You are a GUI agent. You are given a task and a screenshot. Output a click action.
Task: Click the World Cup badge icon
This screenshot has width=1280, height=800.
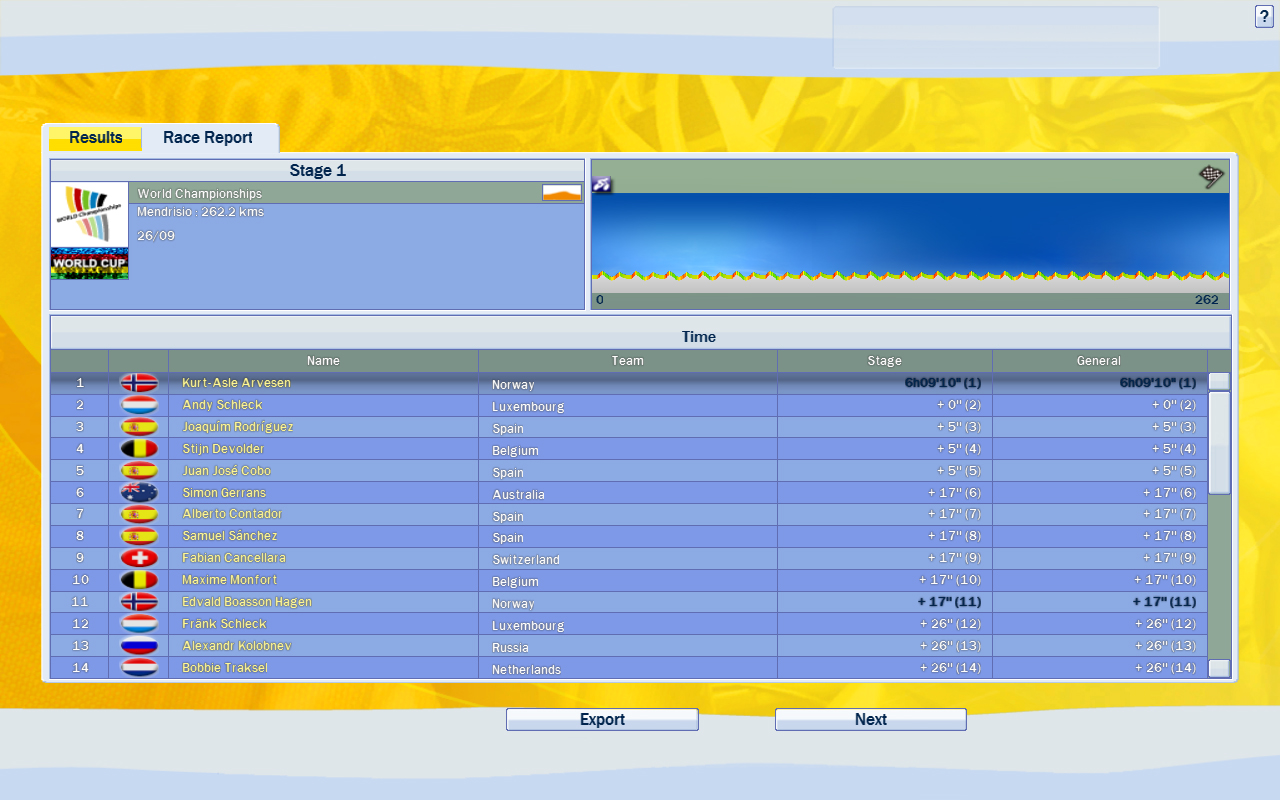(89, 264)
